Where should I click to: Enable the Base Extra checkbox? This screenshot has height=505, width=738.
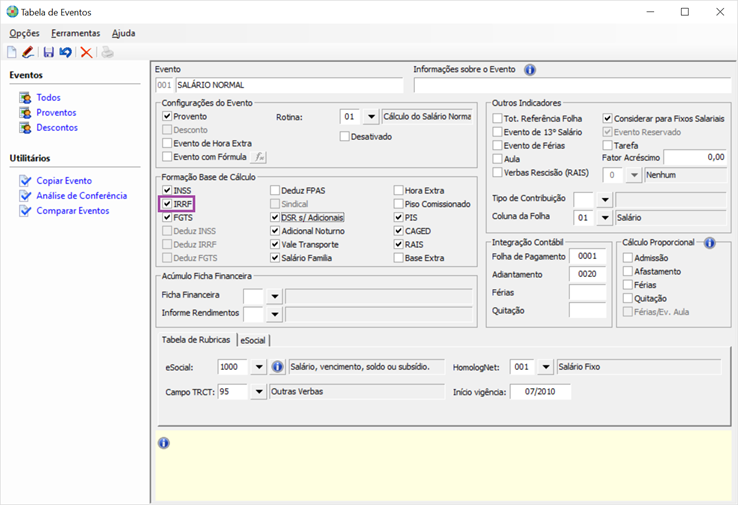coord(399,258)
